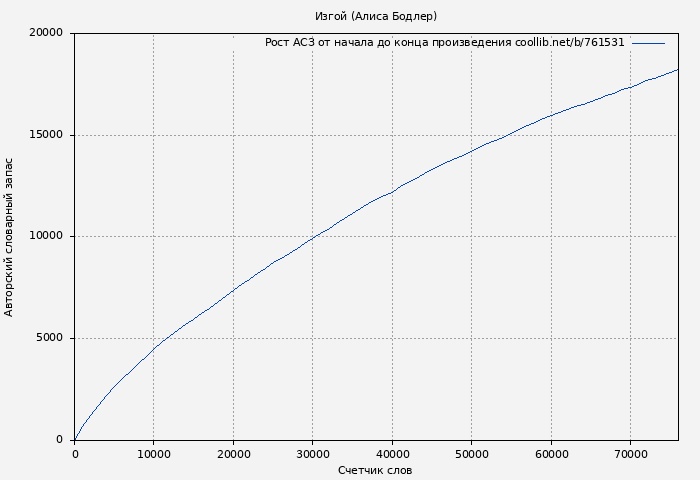This screenshot has height=480, width=700.
Task: Click the chart title "Изгой (Алиса Бодлер)"
Action: (x=375, y=16)
